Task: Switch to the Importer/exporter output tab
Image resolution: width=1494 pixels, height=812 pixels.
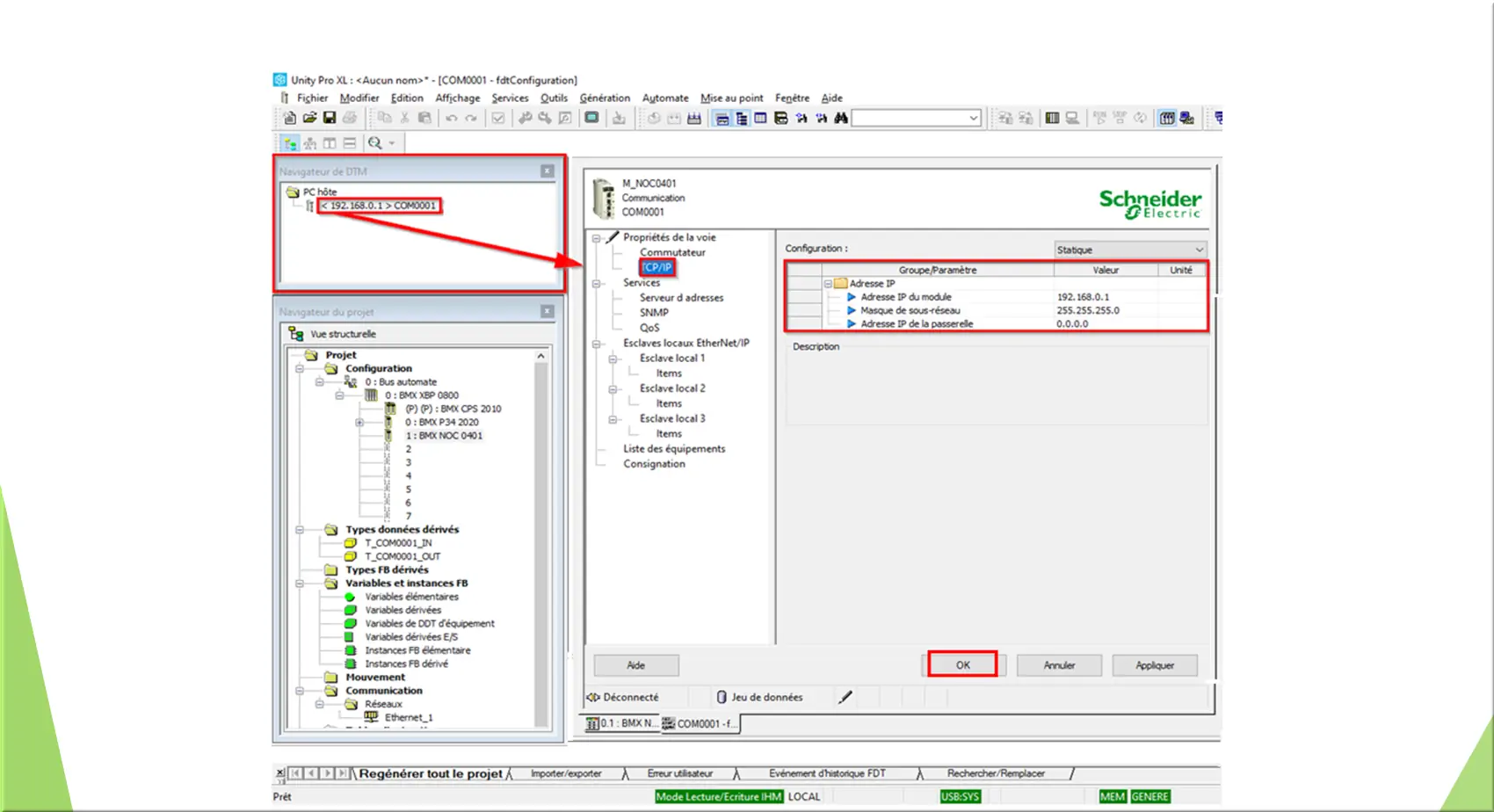Action: (566, 774)
